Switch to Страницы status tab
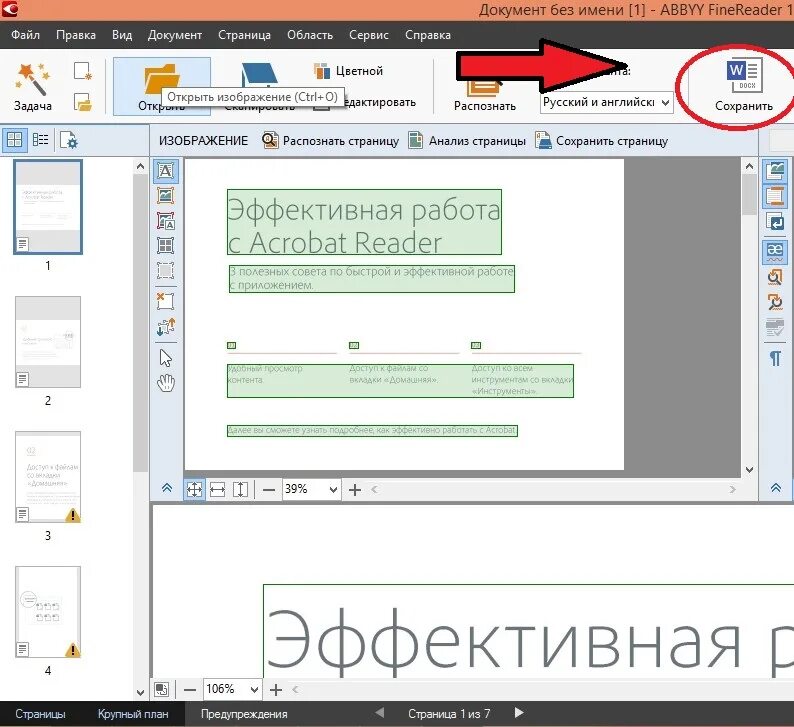The image size is (794, 727). tap(40, 714)
